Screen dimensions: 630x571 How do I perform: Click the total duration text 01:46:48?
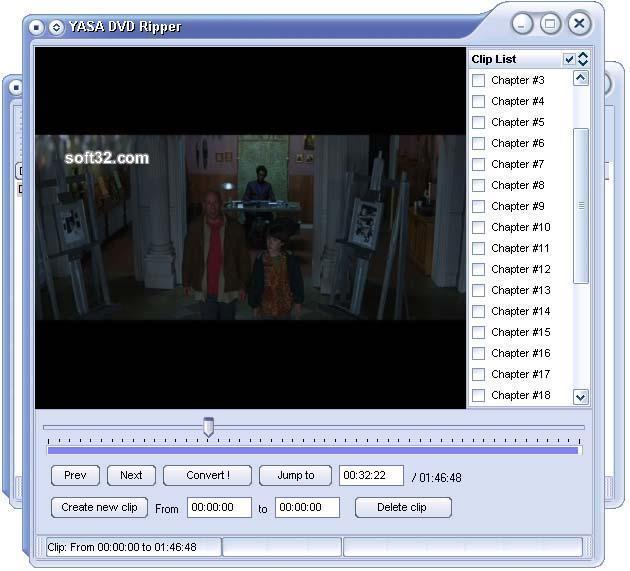pyautogui.click(x=440, y=478)
